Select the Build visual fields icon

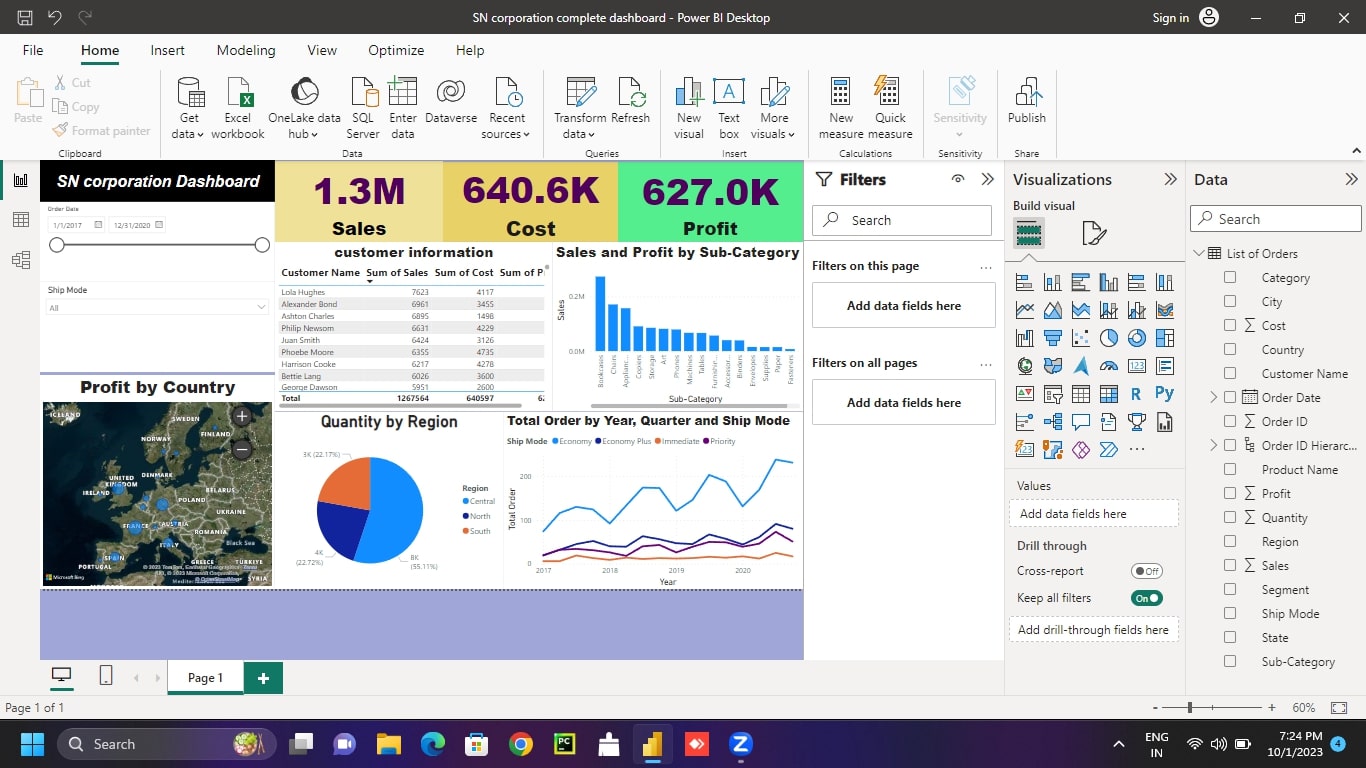[1029, 234]
